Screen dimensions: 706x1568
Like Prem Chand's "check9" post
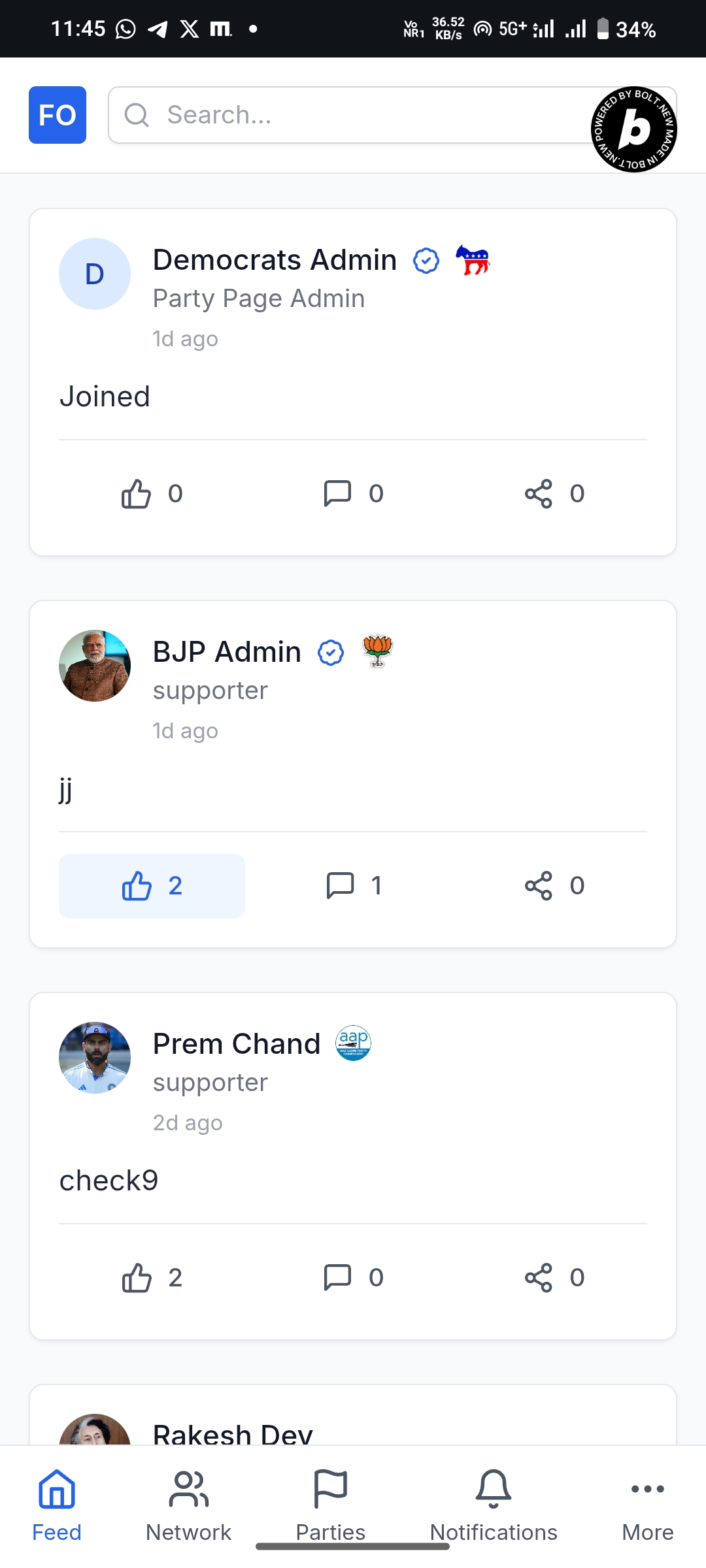tap(152, 1278)
